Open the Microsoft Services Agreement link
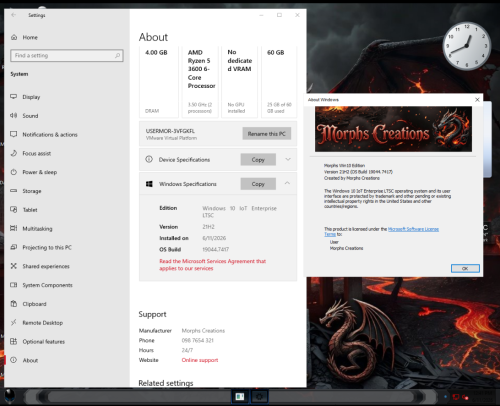 point(212,265)
